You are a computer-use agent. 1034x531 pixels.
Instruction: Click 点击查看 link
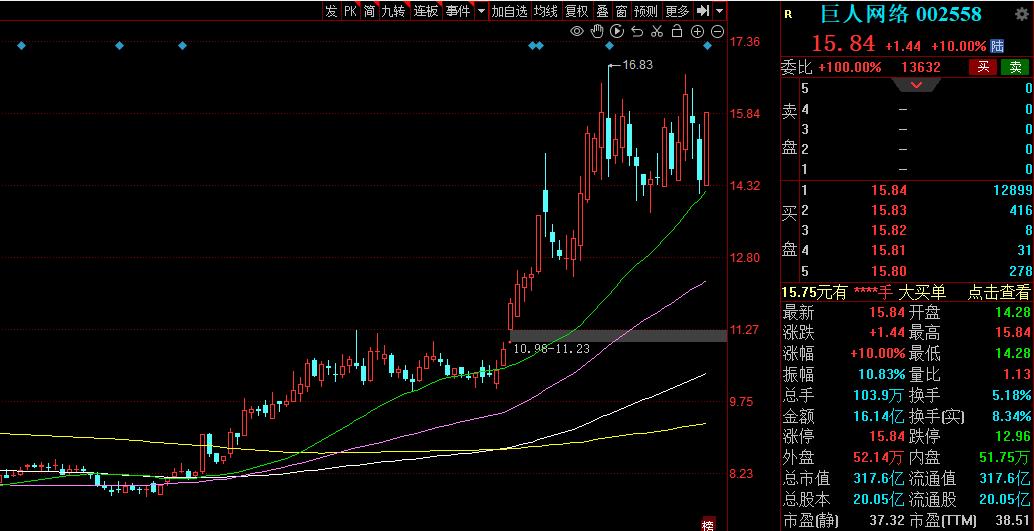click(998, 292)
